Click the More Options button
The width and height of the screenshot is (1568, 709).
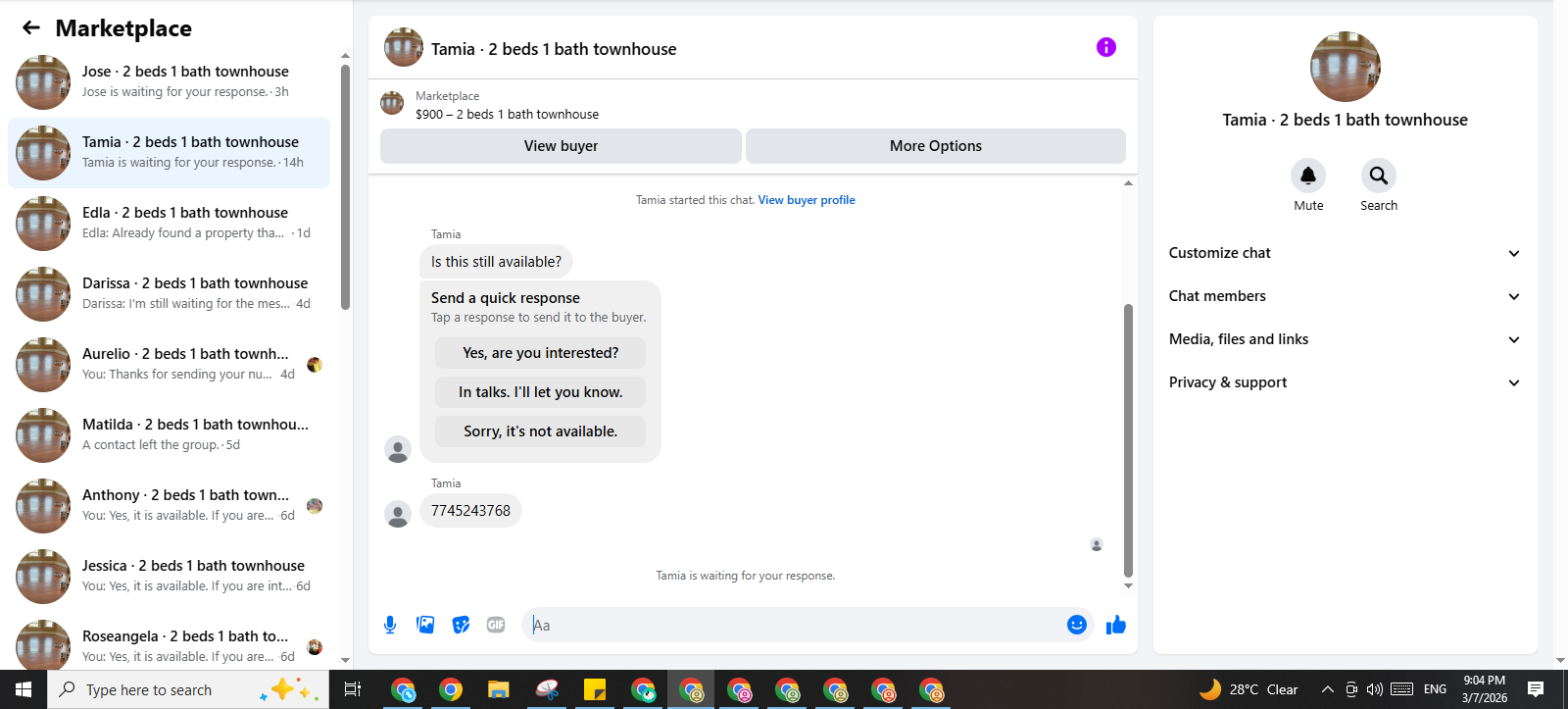936,146
